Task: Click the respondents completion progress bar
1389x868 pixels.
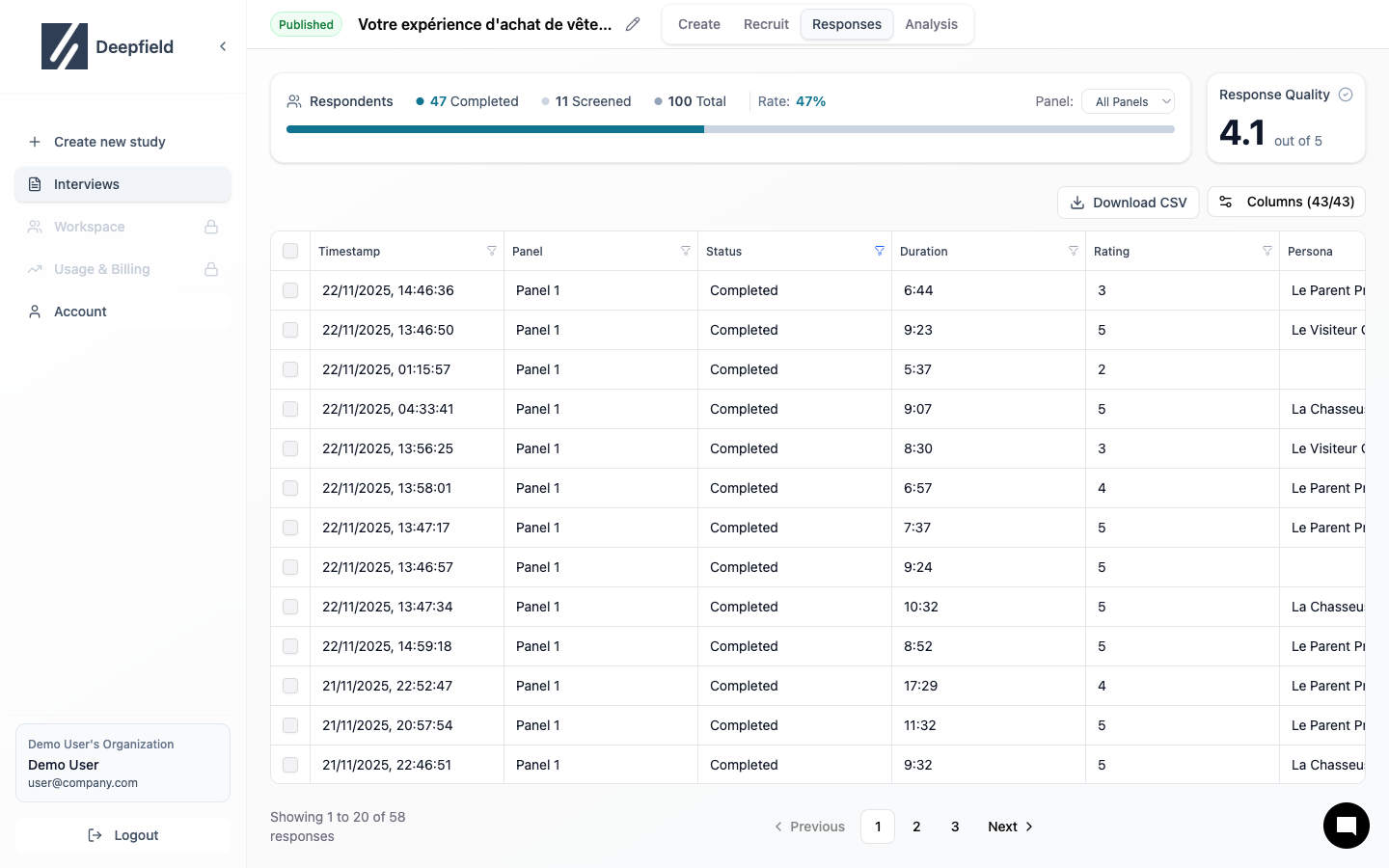Action: point(730,129)
